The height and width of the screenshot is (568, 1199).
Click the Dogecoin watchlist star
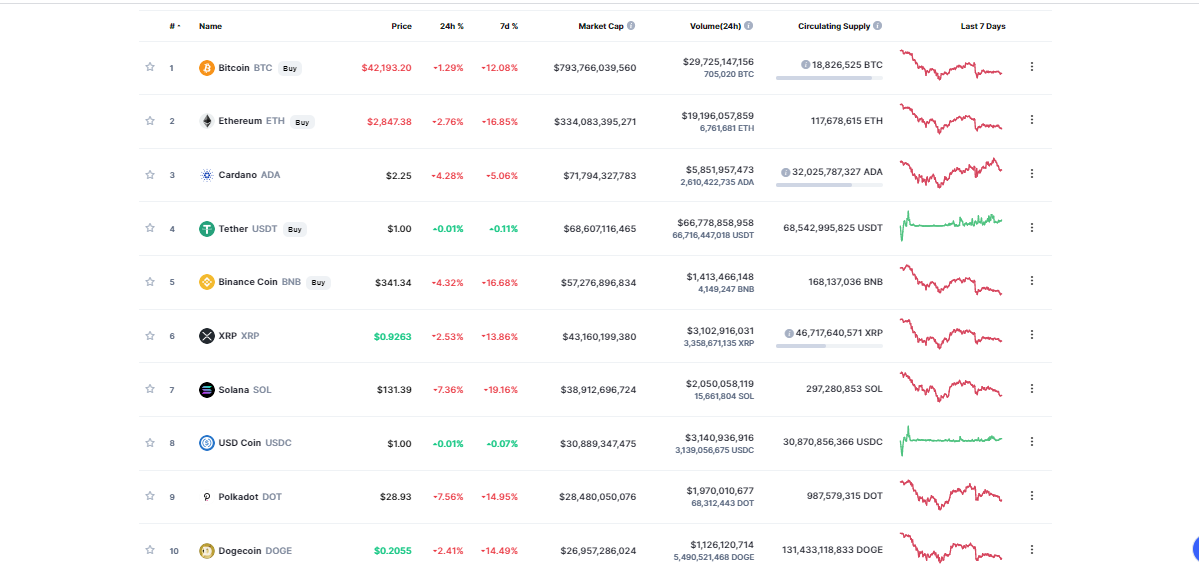tap(150, 550)
